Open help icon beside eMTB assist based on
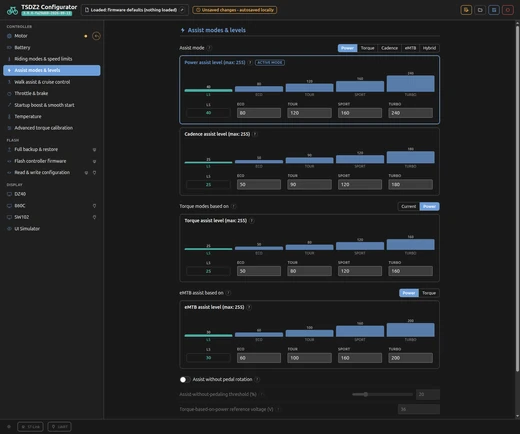 pos(228,293)
